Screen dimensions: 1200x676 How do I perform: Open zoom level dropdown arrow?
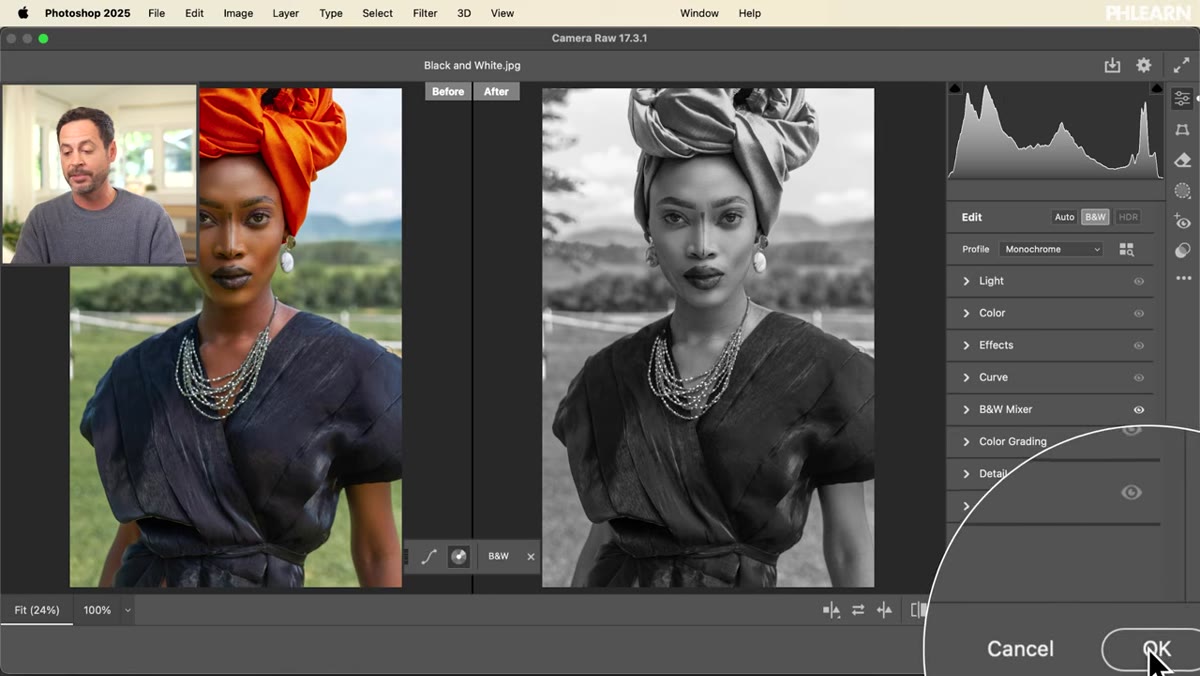pyautogui.click(x=127, y=610)
